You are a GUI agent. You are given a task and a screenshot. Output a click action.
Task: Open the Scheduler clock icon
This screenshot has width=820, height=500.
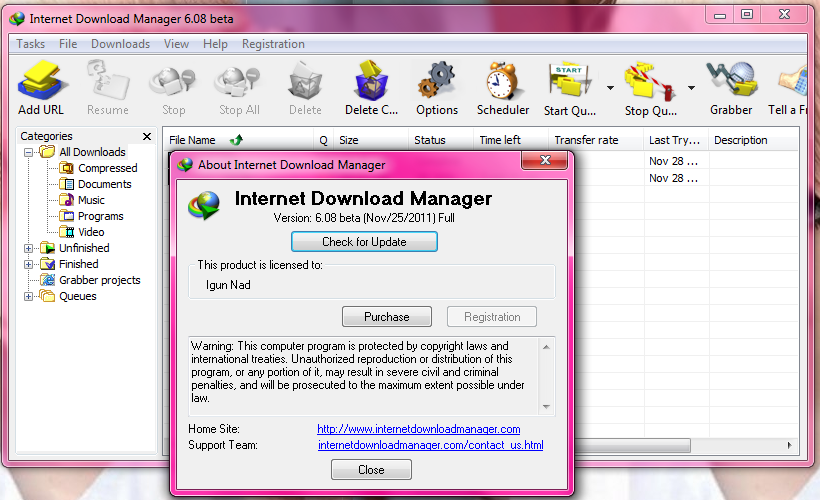tap(503, 81)
